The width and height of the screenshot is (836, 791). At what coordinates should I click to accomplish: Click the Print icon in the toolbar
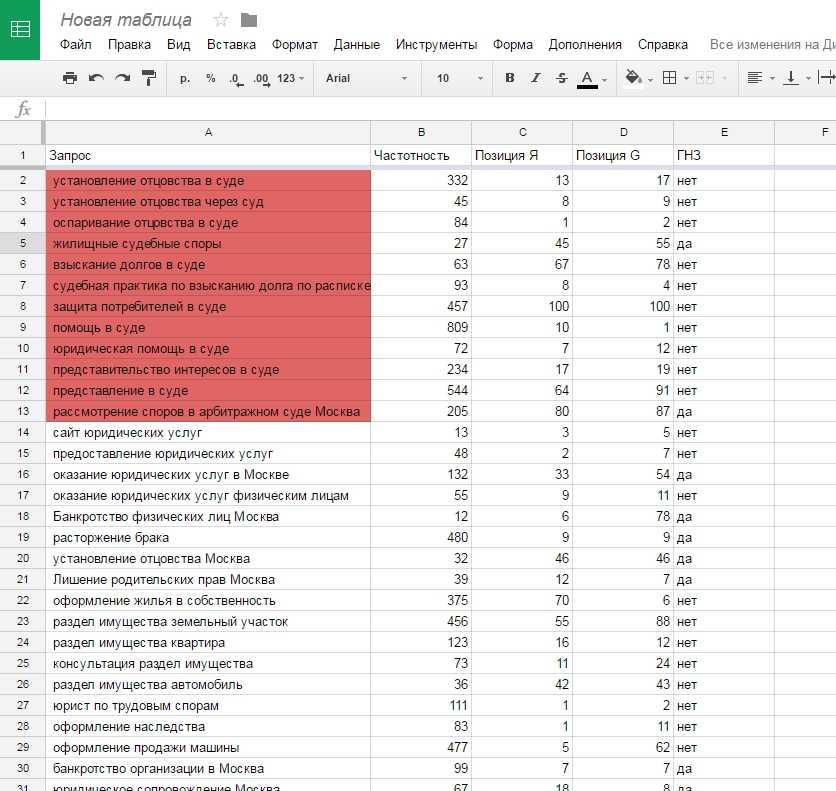coord(70,78)
